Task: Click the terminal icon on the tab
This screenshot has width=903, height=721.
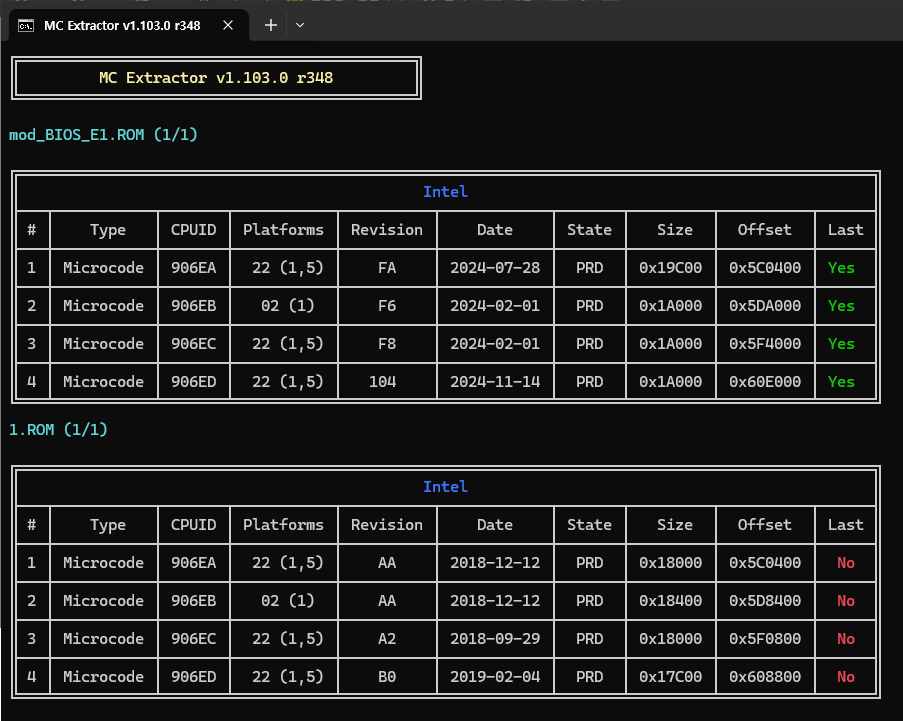Action: (x=26, y=25)
